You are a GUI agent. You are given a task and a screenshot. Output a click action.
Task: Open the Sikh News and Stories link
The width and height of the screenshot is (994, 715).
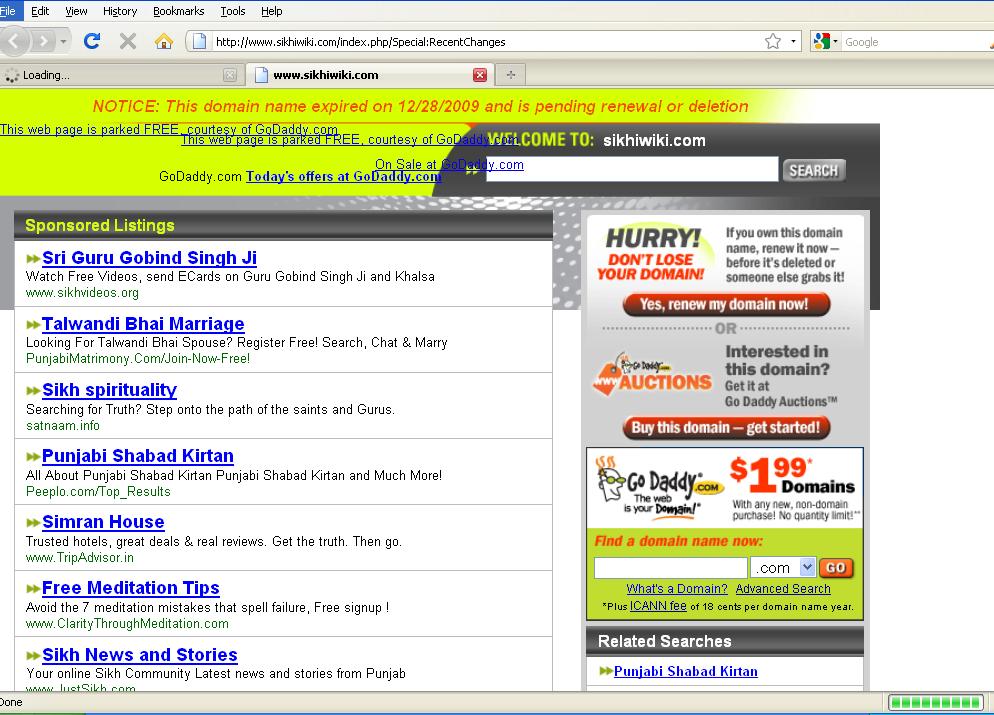[x=140, y=654]
